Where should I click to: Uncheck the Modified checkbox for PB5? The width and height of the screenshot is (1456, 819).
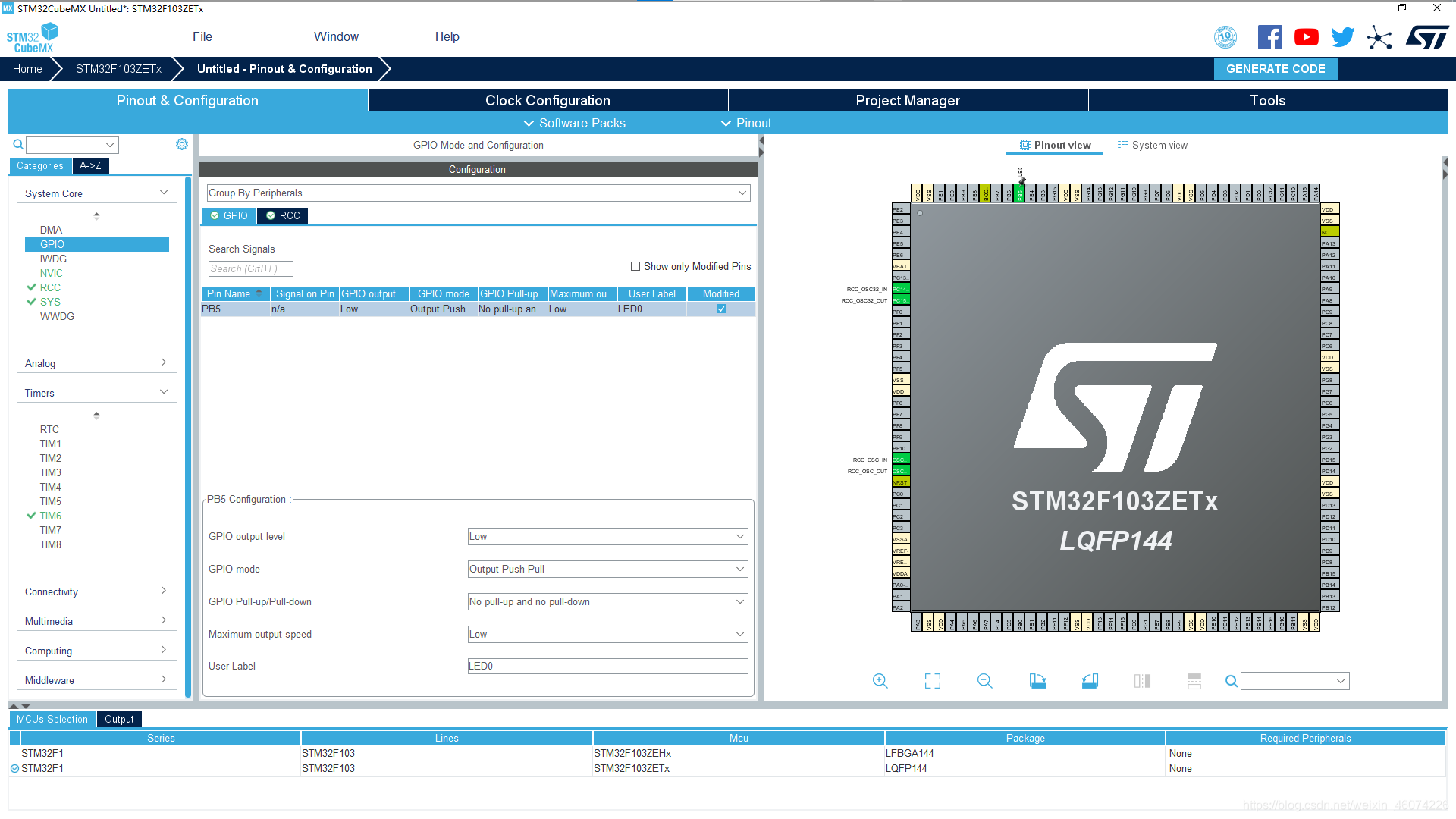coord(721,309)
